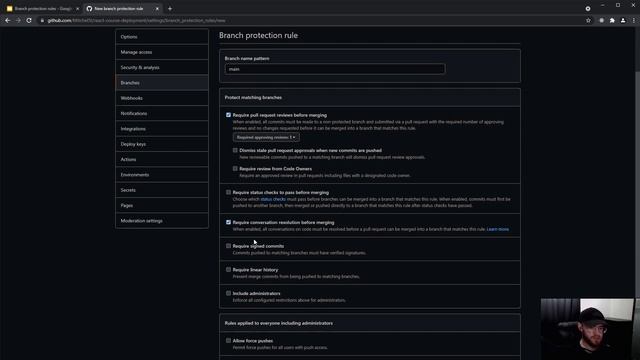Open Moderation settings
The image size is (640, 360).
click(x=162, y=221)
